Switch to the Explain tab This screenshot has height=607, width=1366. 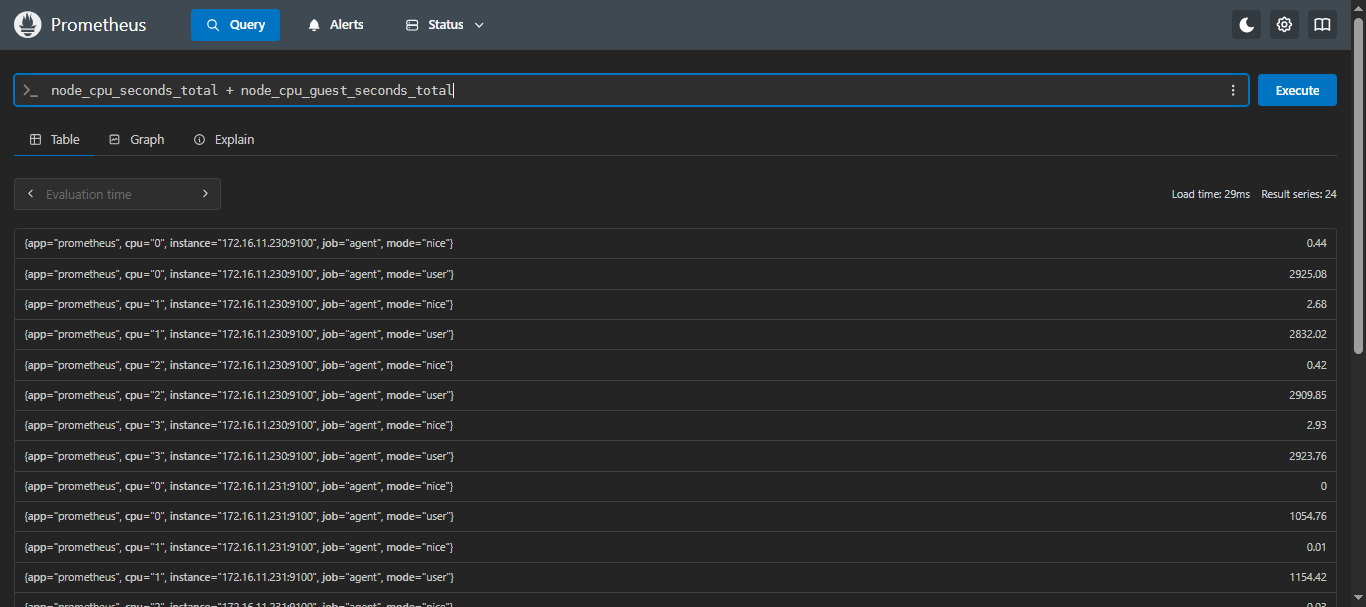click(224, 139)
